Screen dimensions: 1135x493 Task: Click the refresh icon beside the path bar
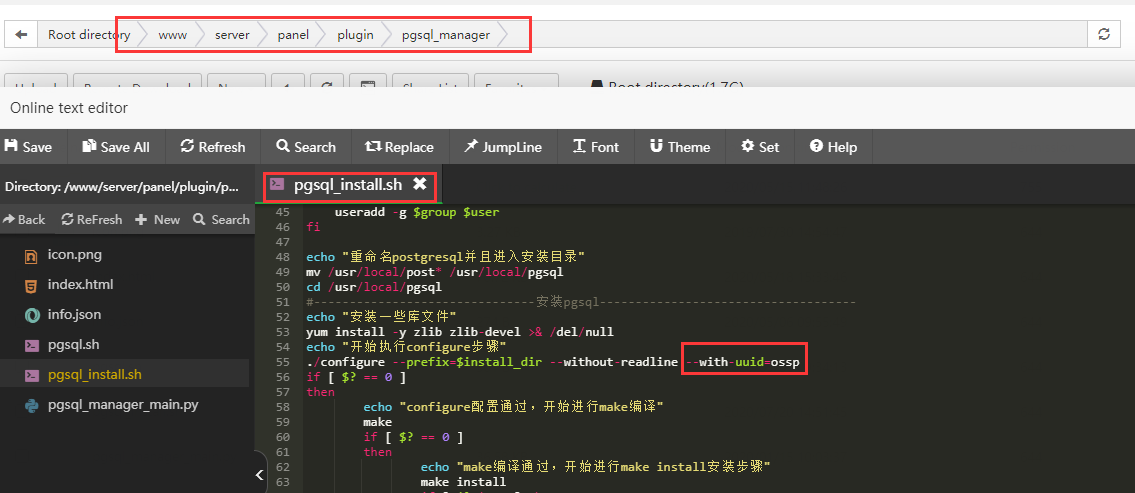pos(1104,35)
